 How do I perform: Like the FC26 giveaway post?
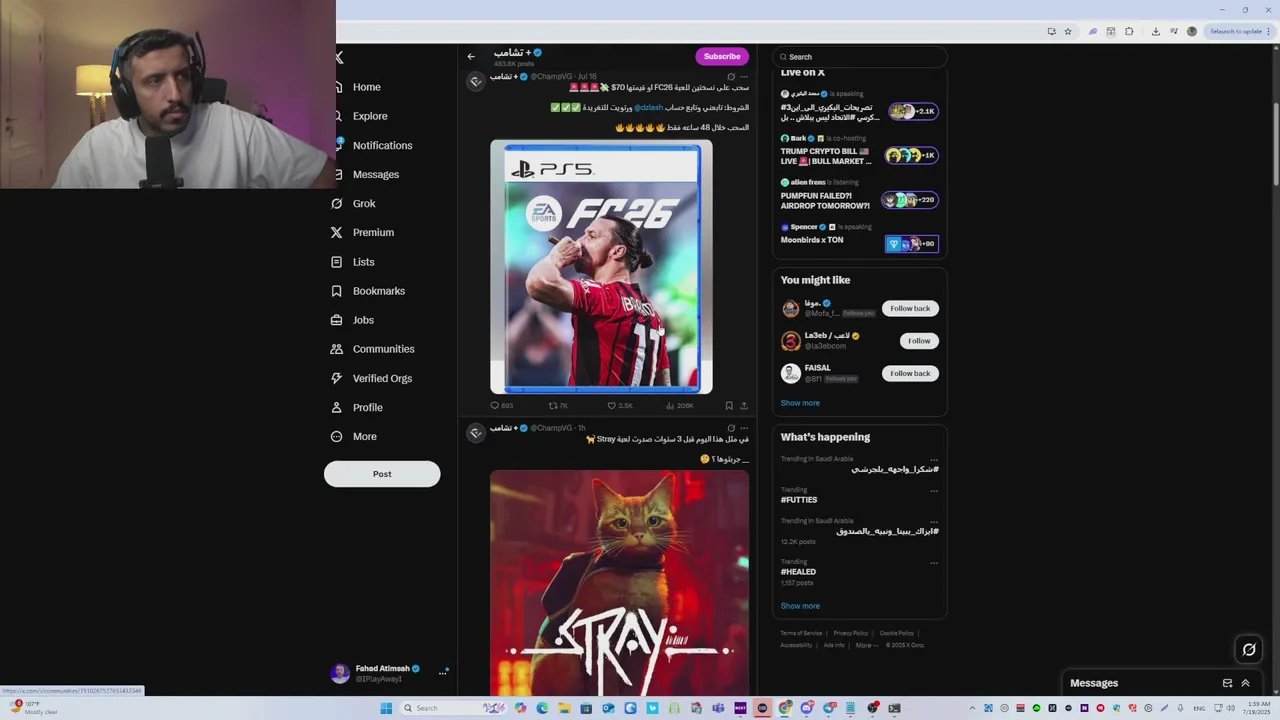coord(620,405)
